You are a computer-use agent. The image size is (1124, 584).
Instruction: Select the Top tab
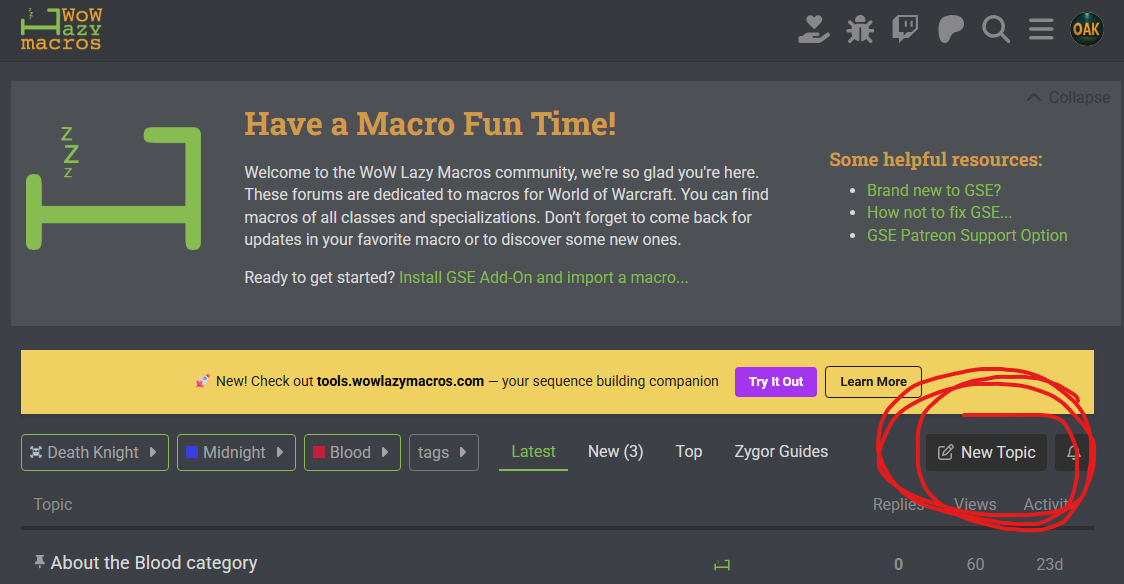coord(688,452)
